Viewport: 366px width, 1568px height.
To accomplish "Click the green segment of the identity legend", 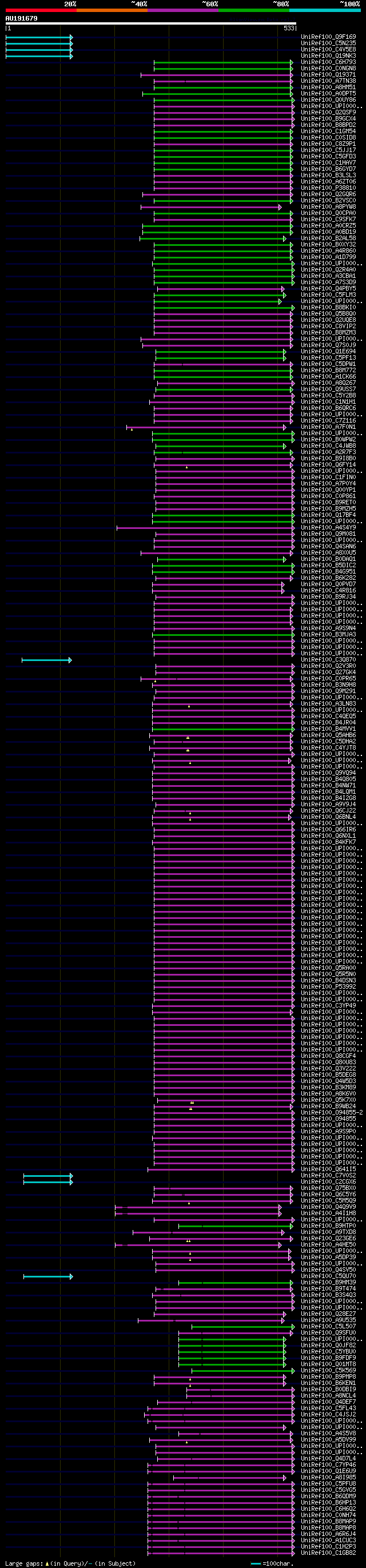I will (x=254, y=10).
